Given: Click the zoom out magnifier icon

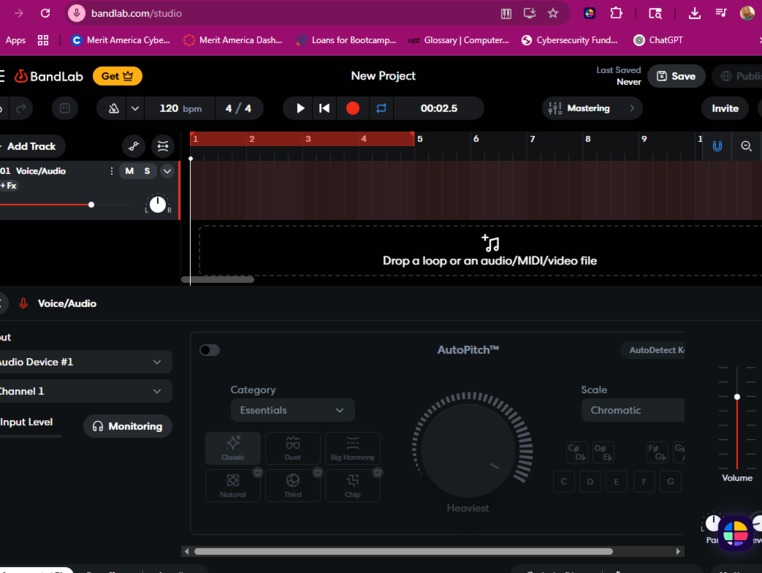Looking at the screenshot, I should 746,146.
